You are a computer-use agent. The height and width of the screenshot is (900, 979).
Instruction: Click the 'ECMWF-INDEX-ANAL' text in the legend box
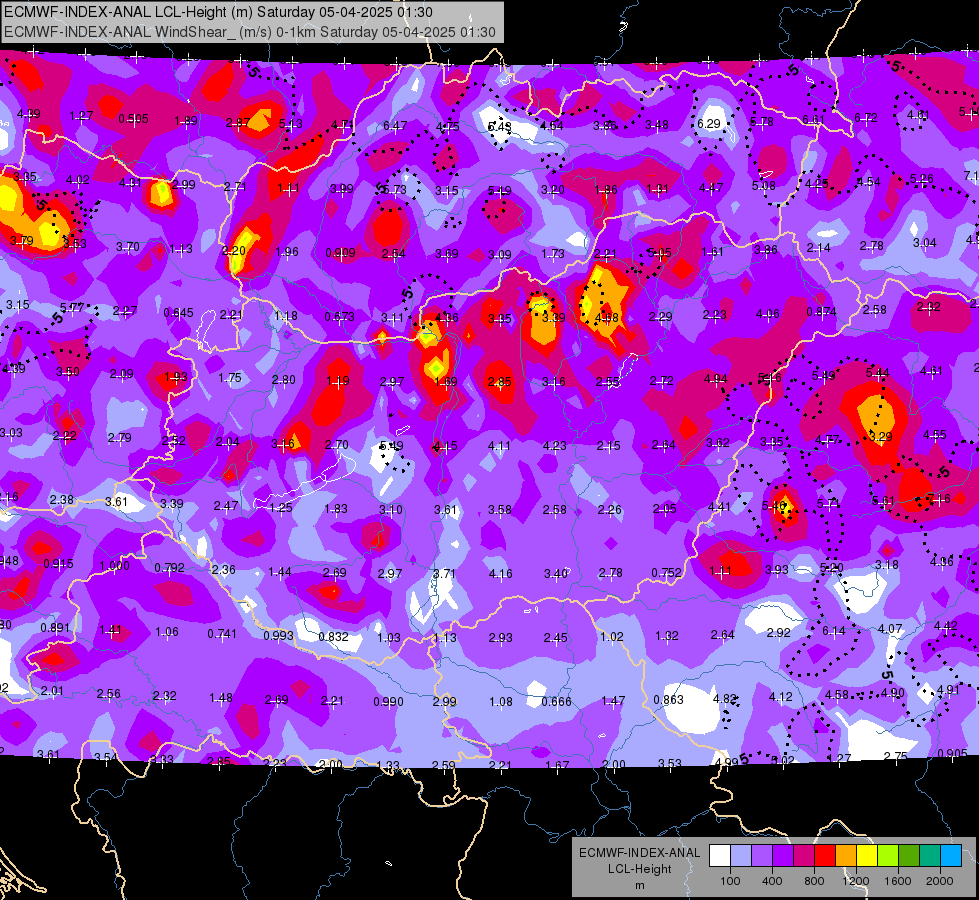[x=639, y=853]
